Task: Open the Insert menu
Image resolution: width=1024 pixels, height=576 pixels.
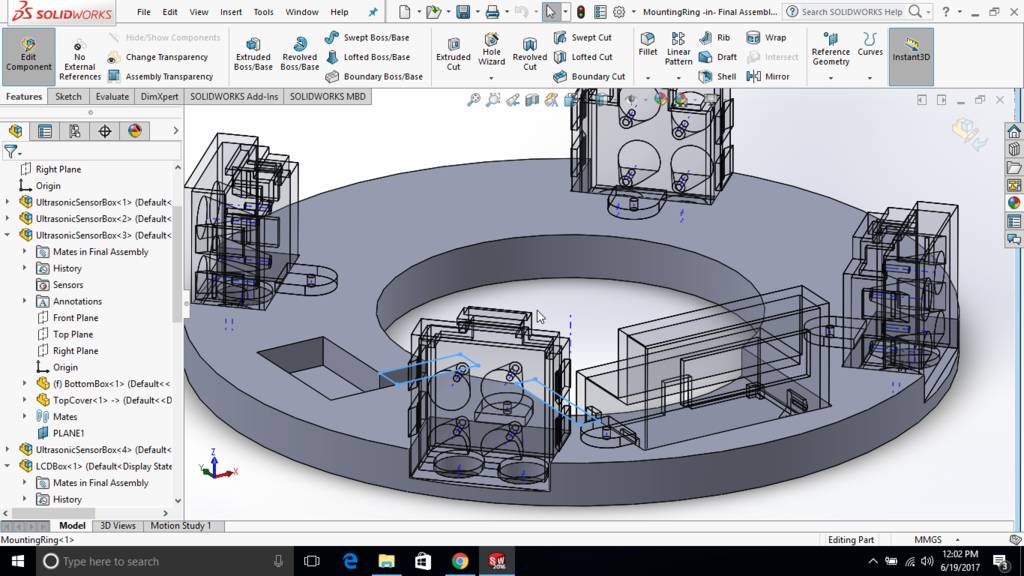Action: tap(231, 12)
